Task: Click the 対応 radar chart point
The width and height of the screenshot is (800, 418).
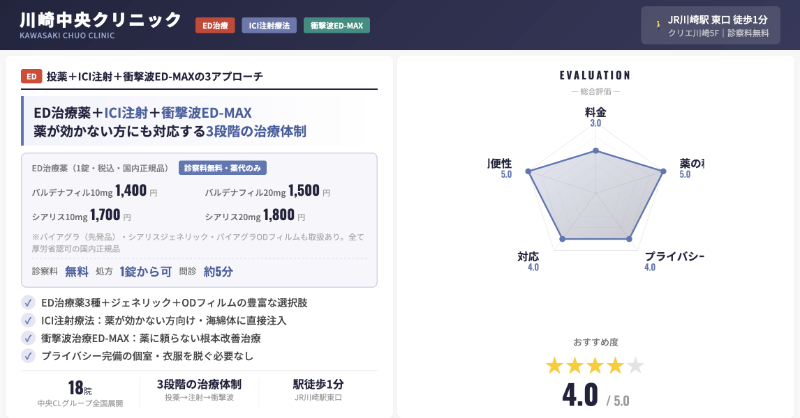Action: click(564, 238)
